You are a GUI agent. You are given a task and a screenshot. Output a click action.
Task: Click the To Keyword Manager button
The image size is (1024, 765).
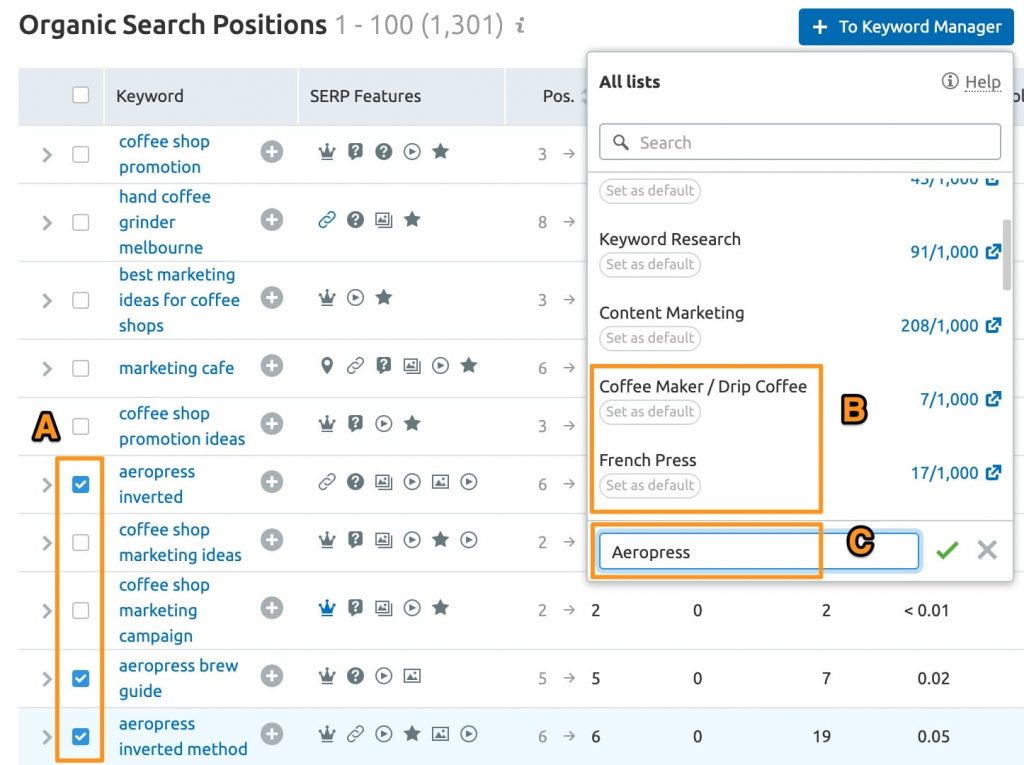pos(904,27)
